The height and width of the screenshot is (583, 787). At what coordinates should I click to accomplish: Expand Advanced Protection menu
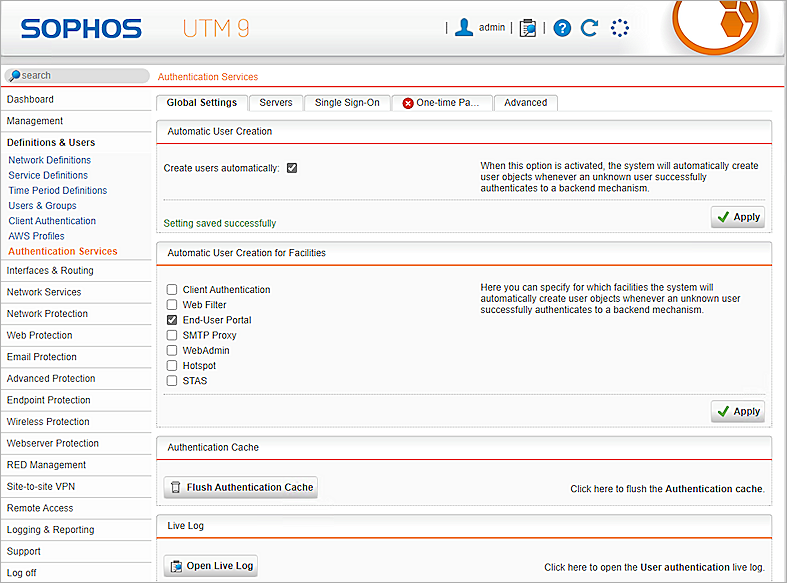76,378
